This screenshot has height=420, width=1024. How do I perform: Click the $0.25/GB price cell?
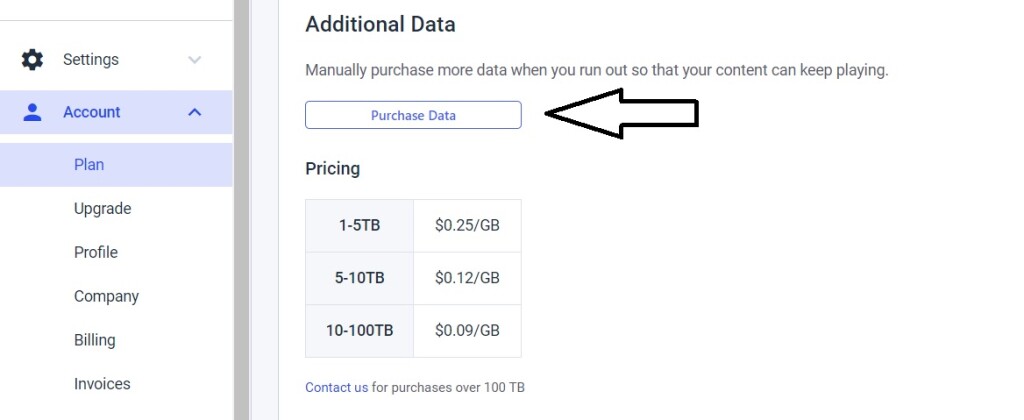(x=468, y=226)
